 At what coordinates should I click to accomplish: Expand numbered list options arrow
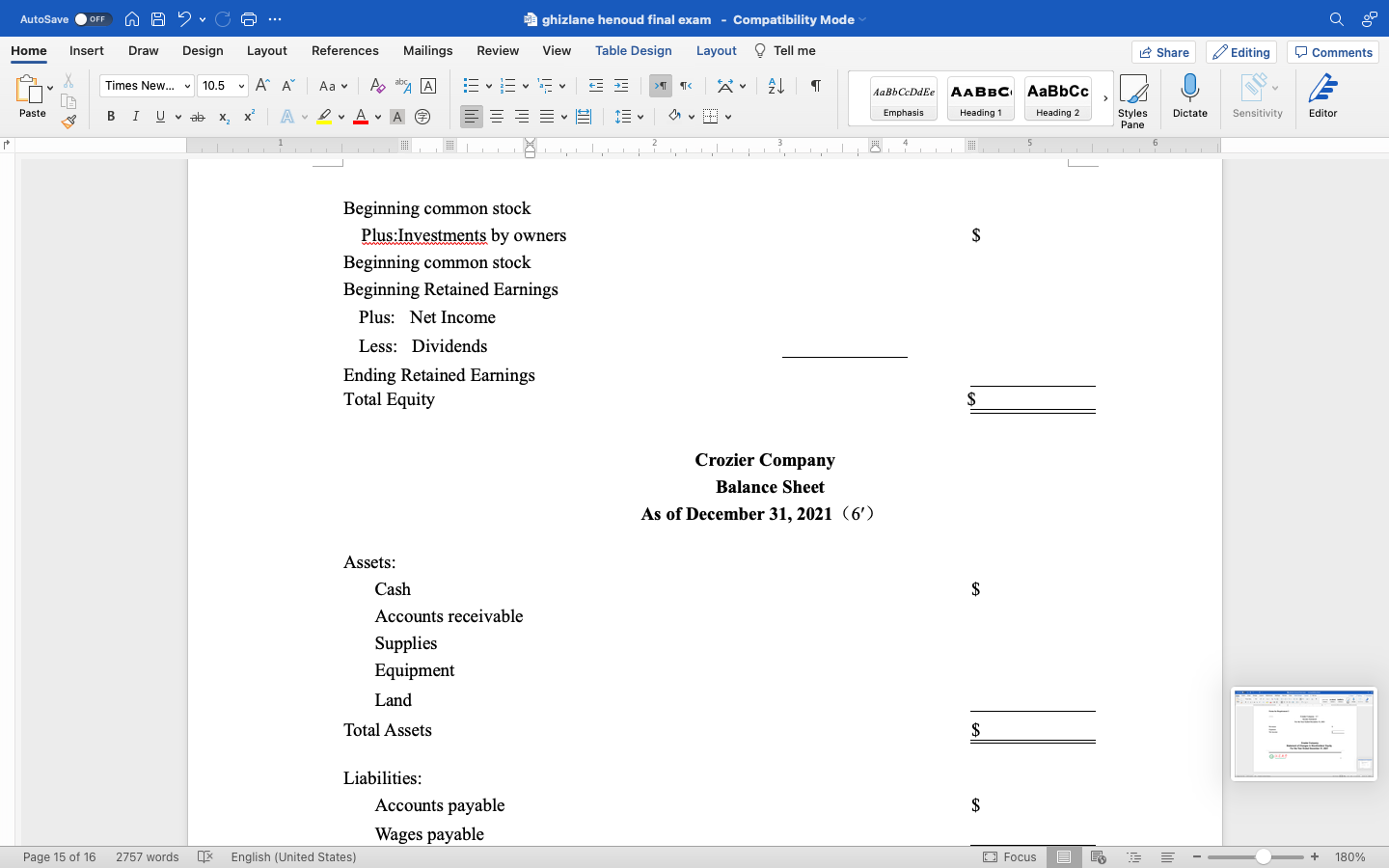tap(526, 86)
